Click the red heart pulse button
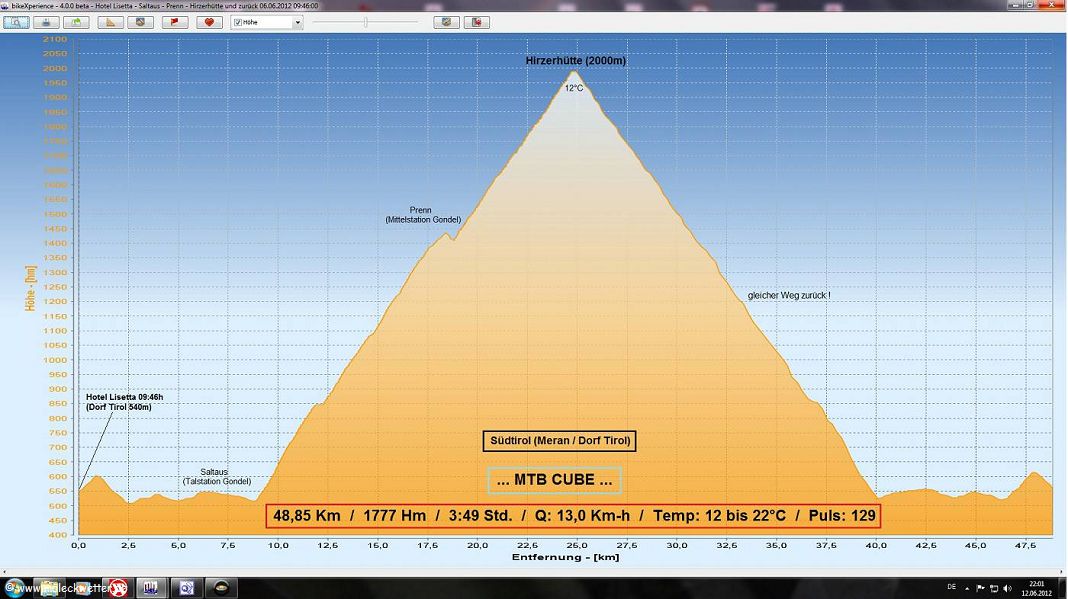The image size is (1068, 599). (208, 22)
